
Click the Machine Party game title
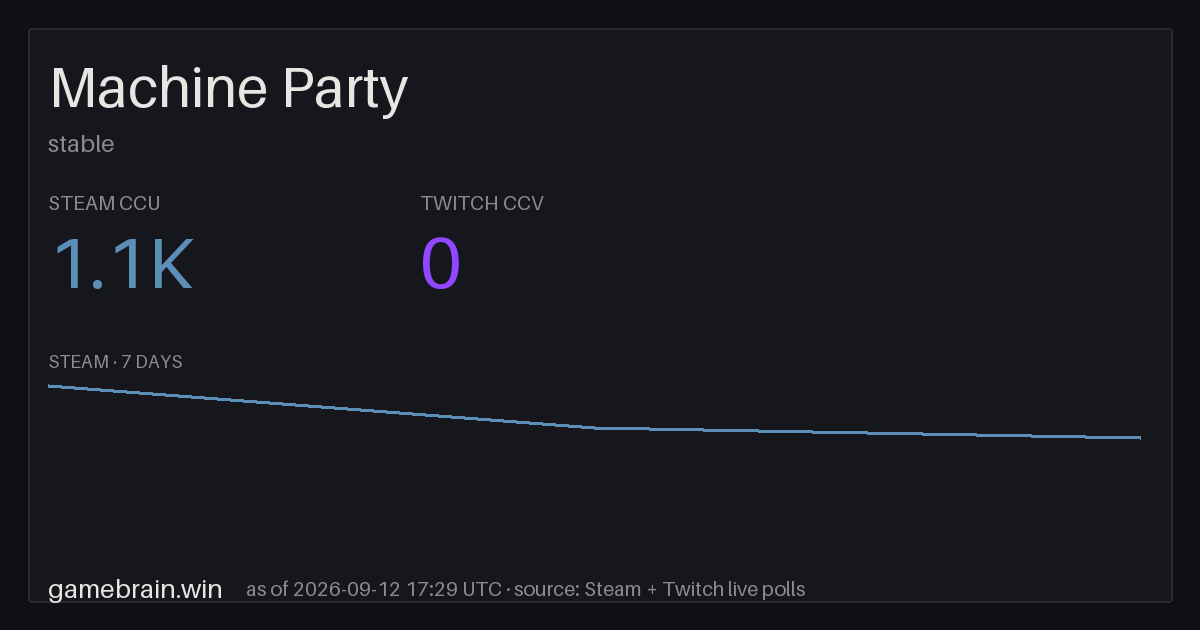[x=229, y=91]
